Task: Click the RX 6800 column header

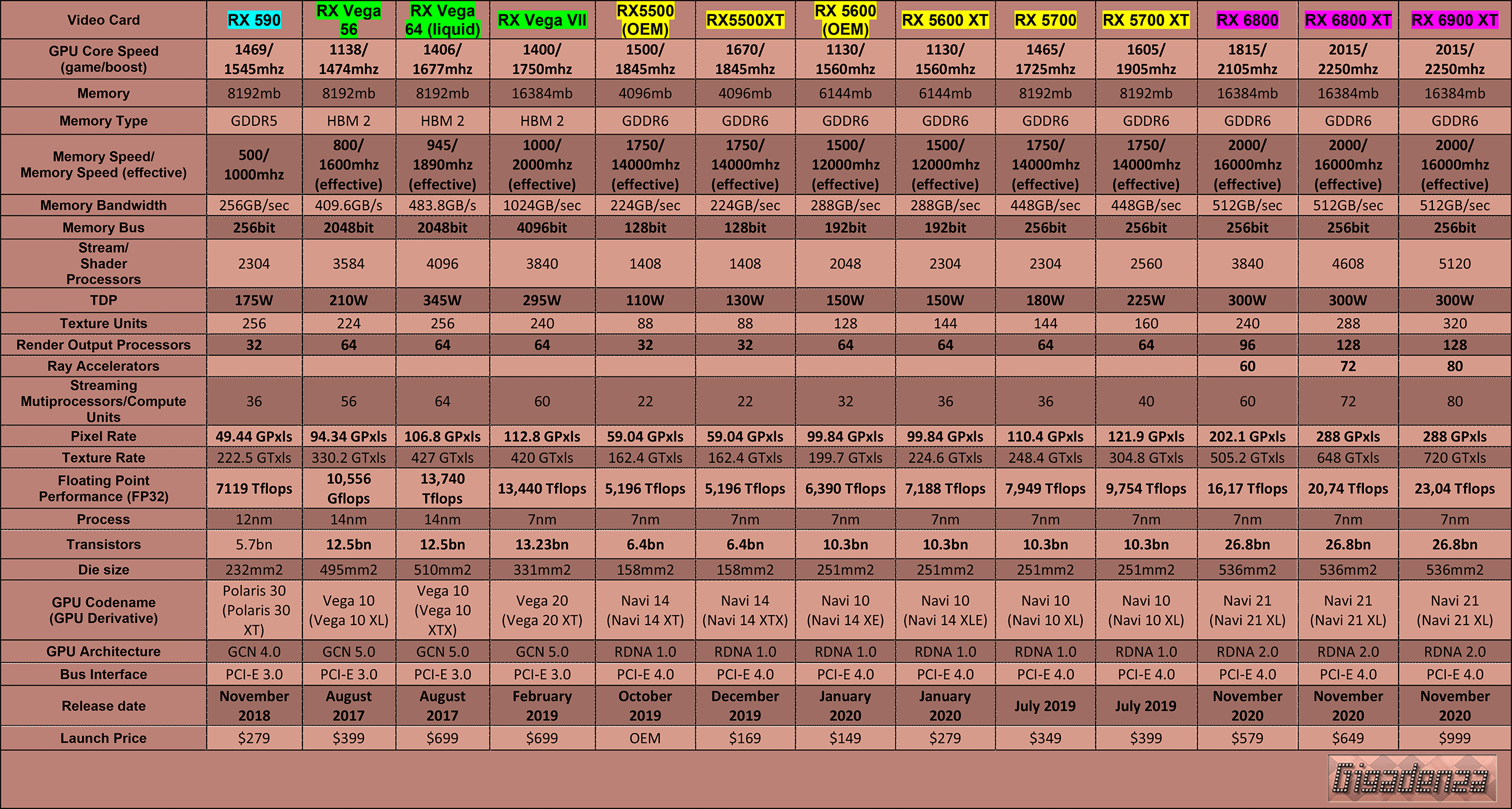Action: [1247, 20]
